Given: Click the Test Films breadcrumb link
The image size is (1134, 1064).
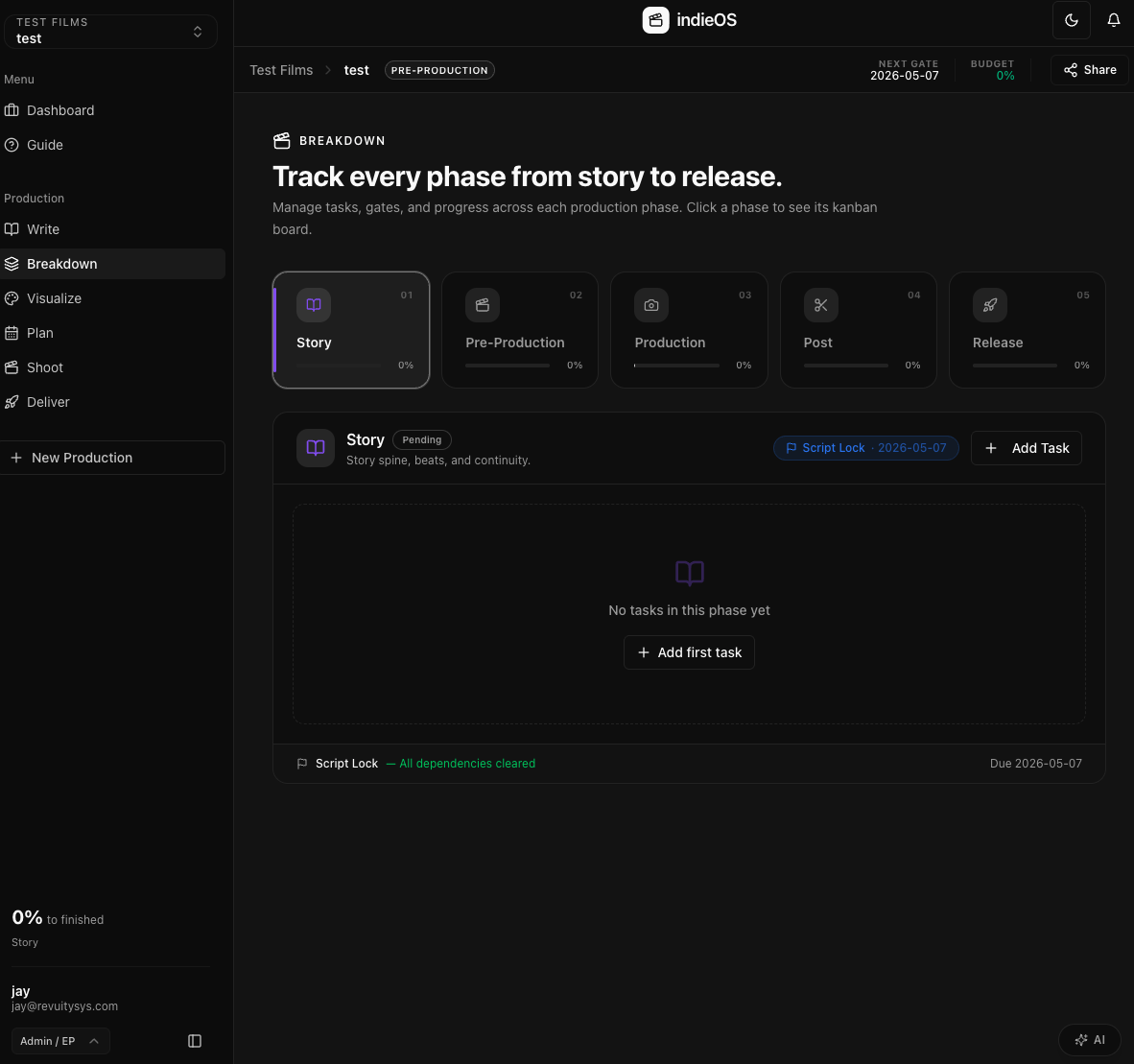Looking at the screenshot, I should click(x=281, y=70).
